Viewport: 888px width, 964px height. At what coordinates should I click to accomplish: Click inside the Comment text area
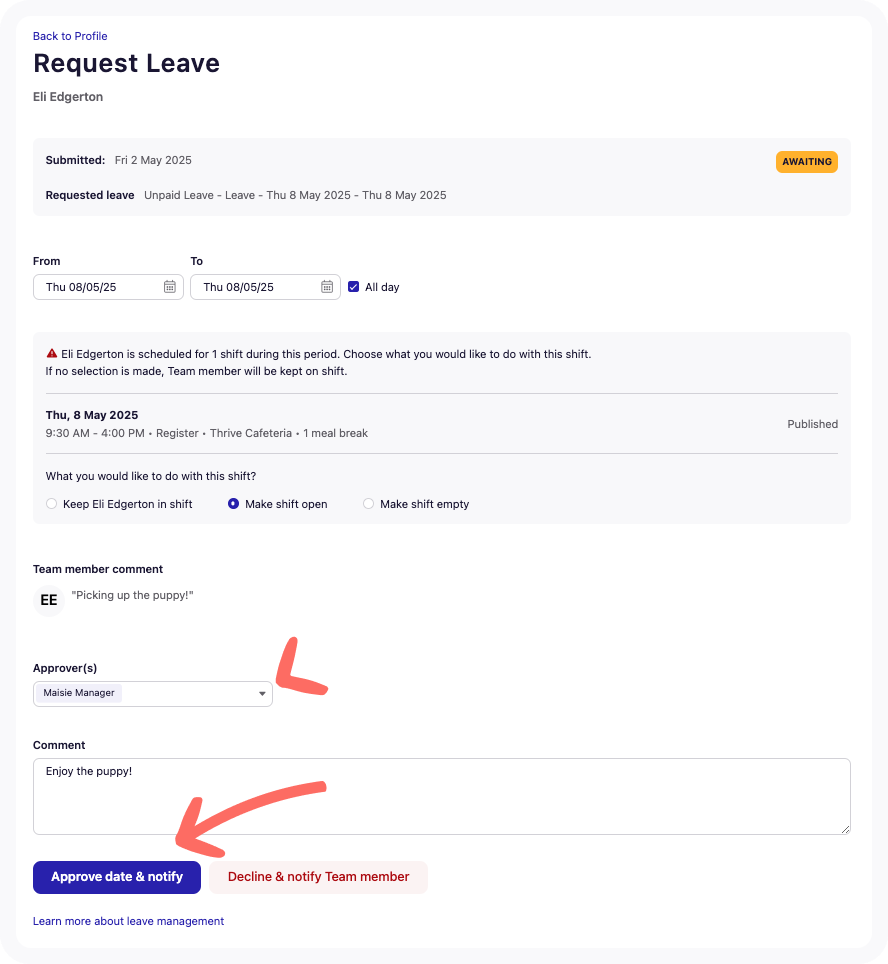pyautogui.click(x=442, y=796)
